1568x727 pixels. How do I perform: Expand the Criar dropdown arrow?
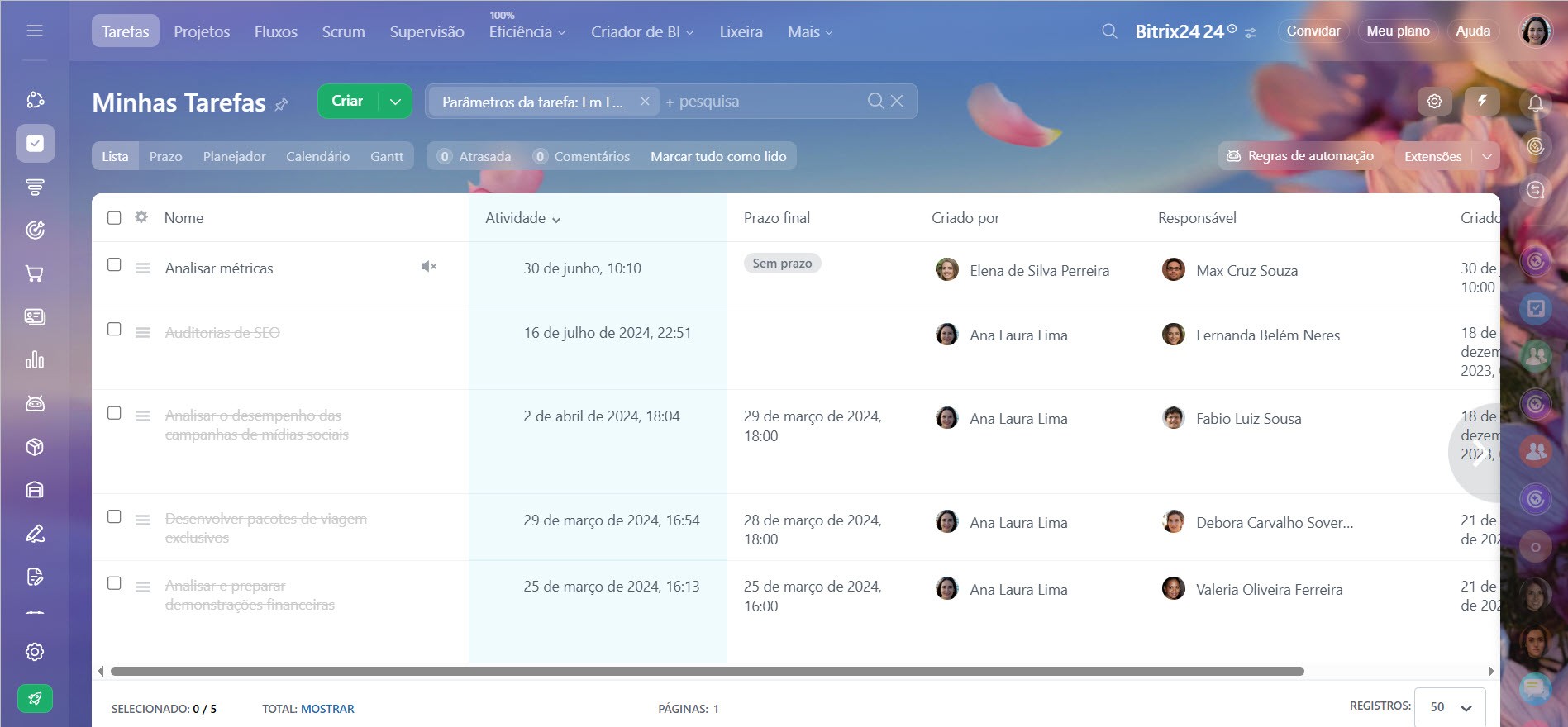click(x=395, y=102)
